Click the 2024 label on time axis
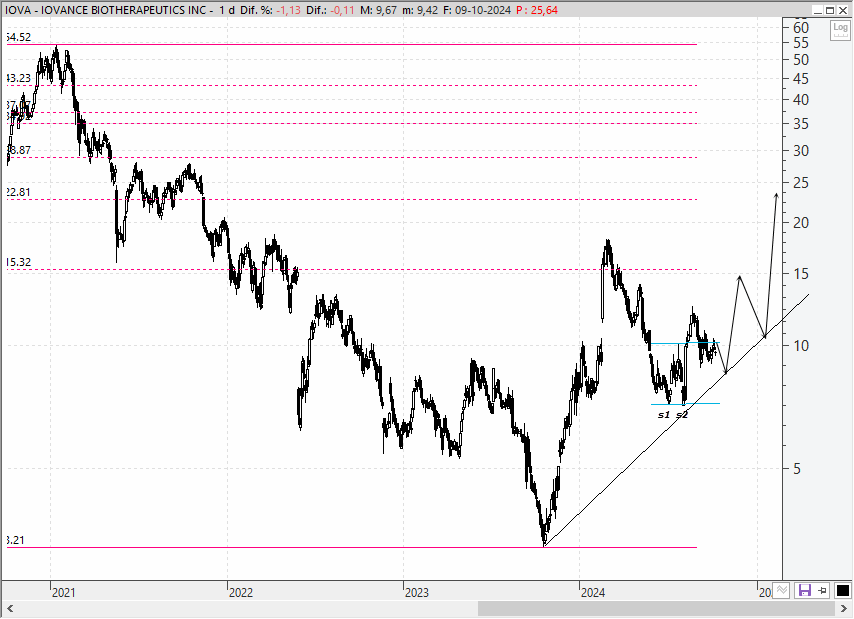Screen dimensions: 854x619 (x=593, y=592)
